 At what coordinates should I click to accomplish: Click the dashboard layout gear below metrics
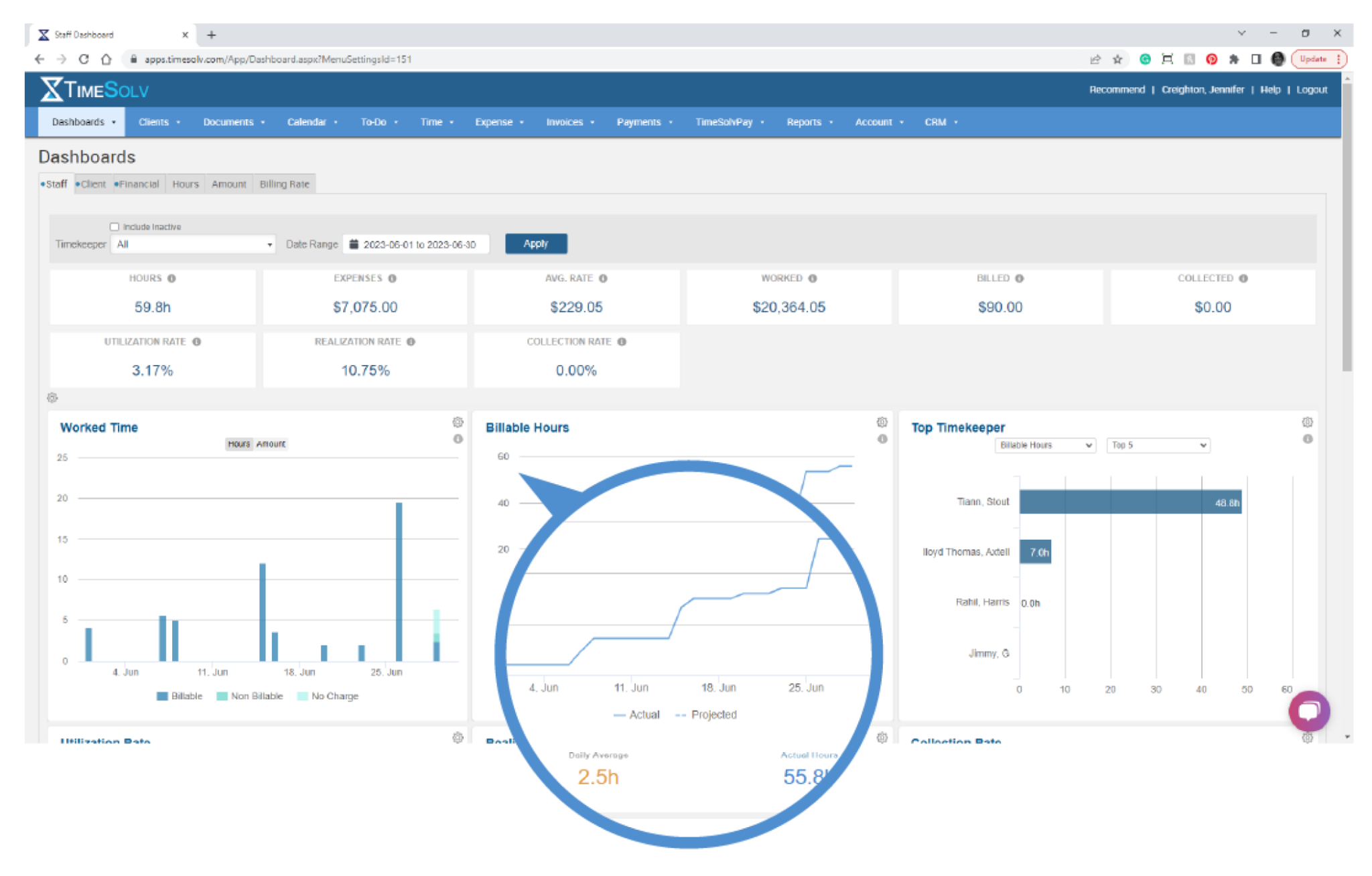pos(52,398)
